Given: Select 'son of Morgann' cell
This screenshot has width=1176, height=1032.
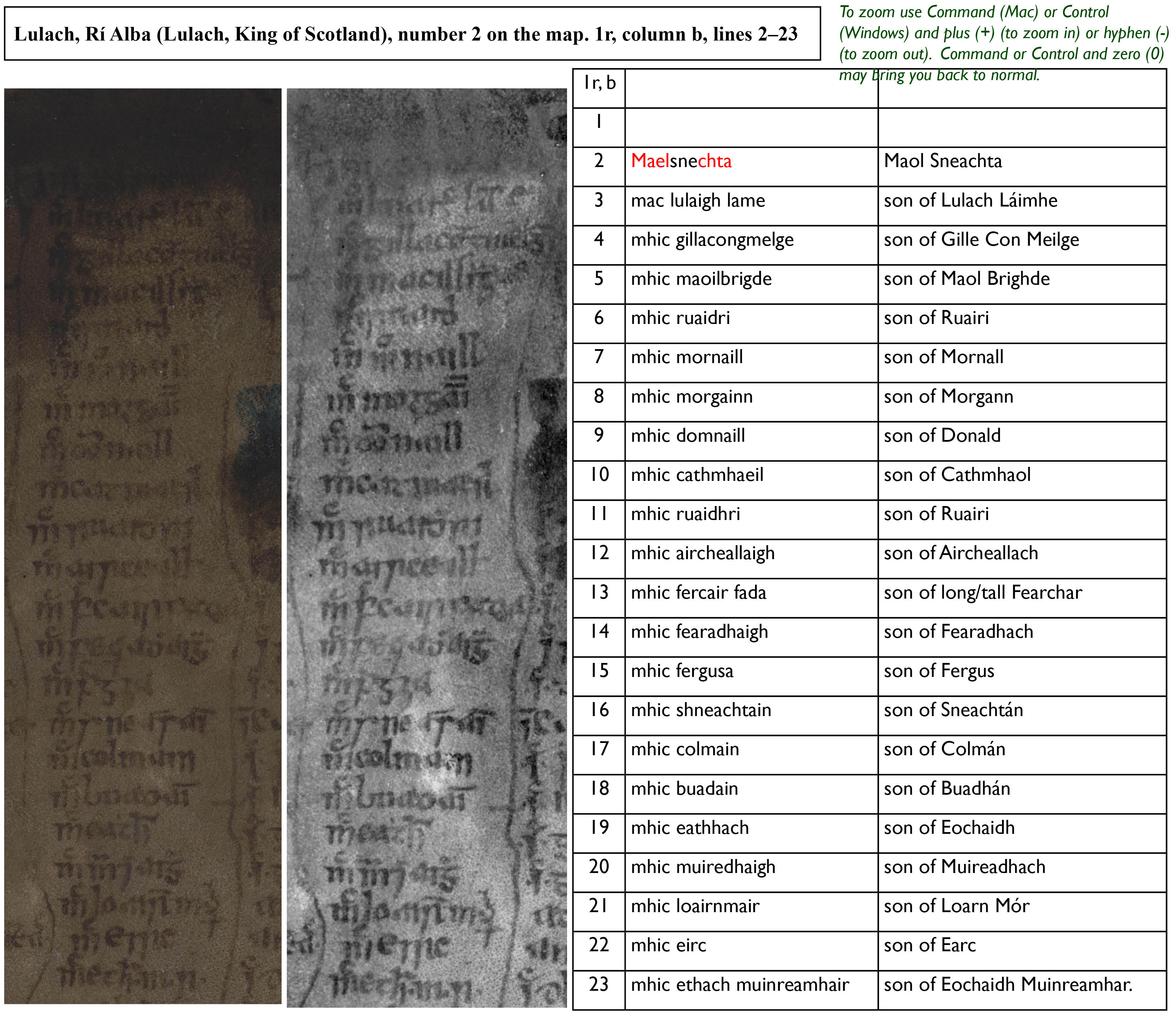Looking at the screenshot, I should (x=1022, y=402).
